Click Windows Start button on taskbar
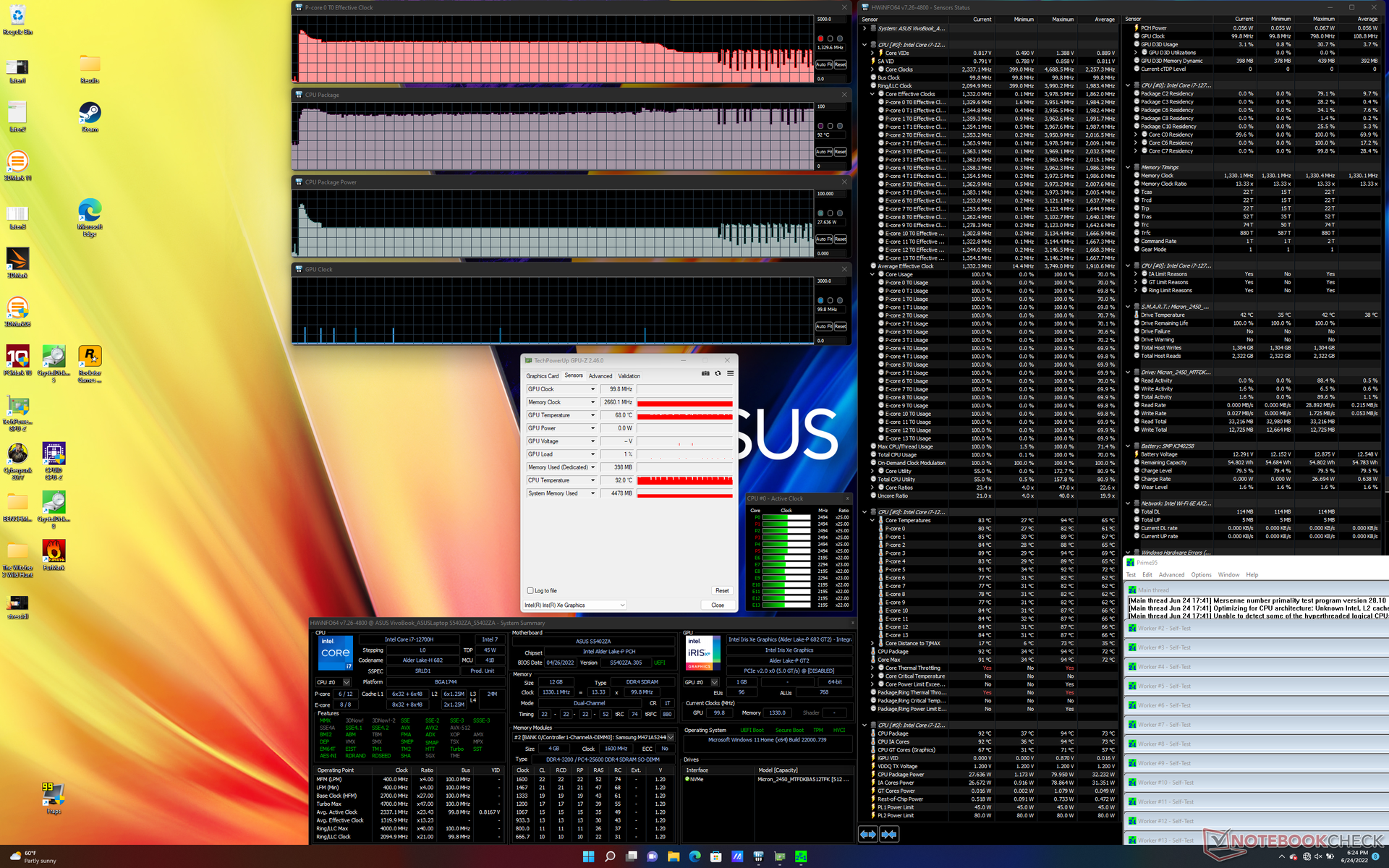 click(588, 856)
